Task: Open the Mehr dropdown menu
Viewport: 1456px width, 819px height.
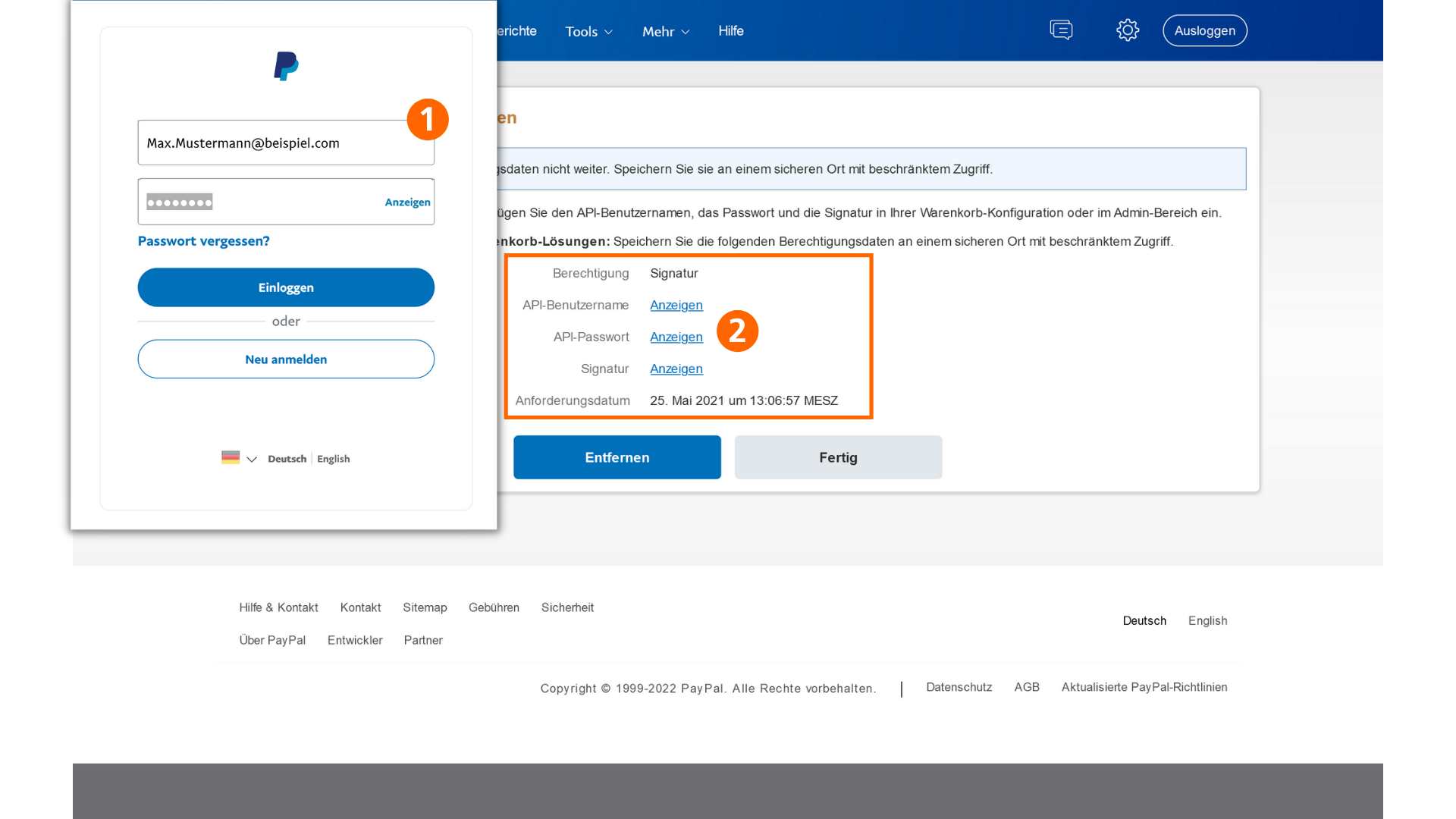Action: 666,31
